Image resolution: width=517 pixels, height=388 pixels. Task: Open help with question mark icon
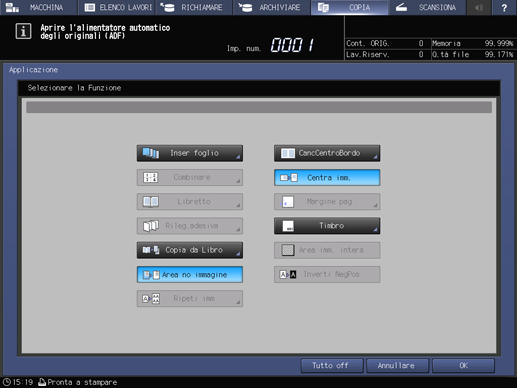[x=504, y=7]
